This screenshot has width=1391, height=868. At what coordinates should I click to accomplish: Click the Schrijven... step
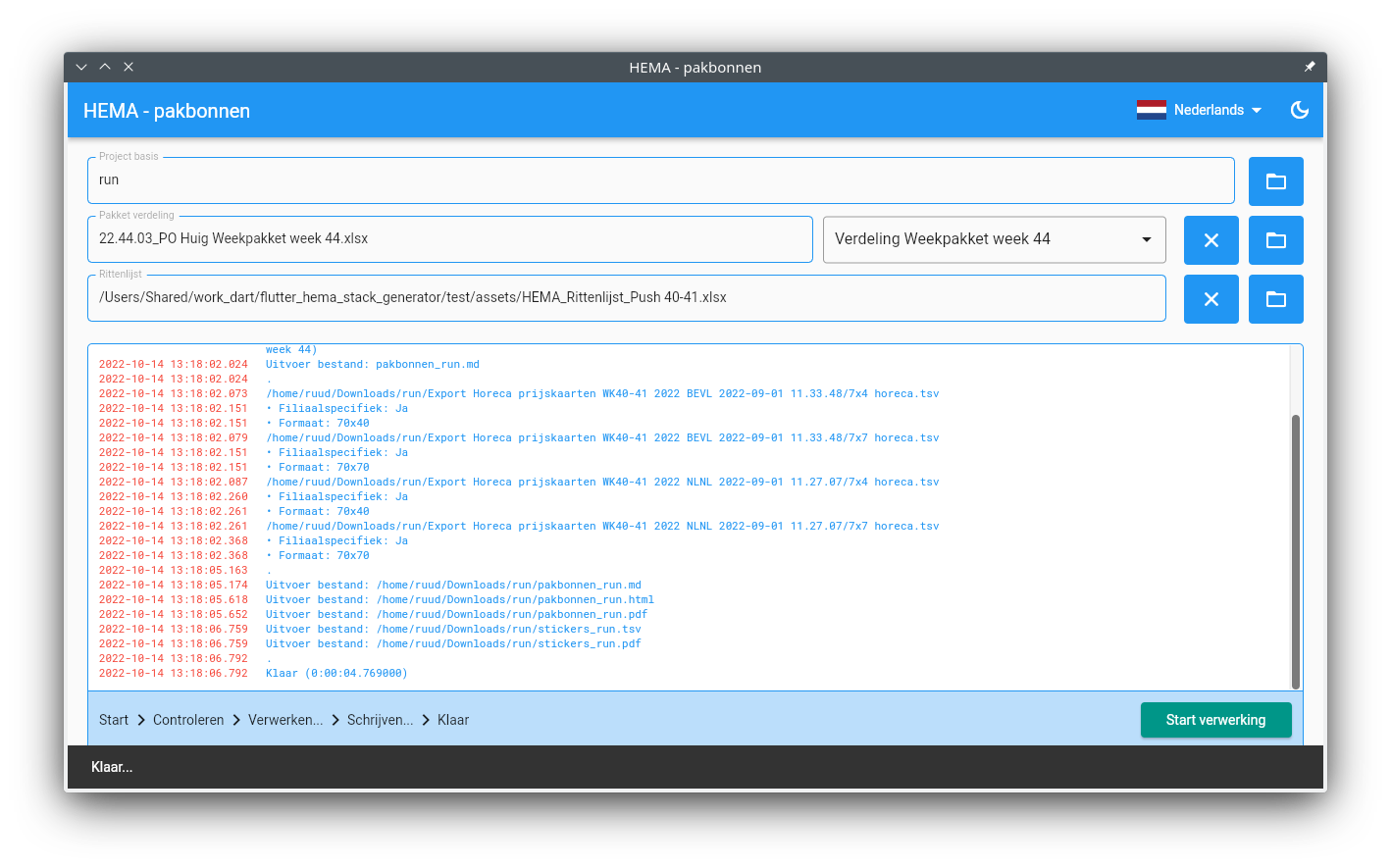click(x=380, y=720)
